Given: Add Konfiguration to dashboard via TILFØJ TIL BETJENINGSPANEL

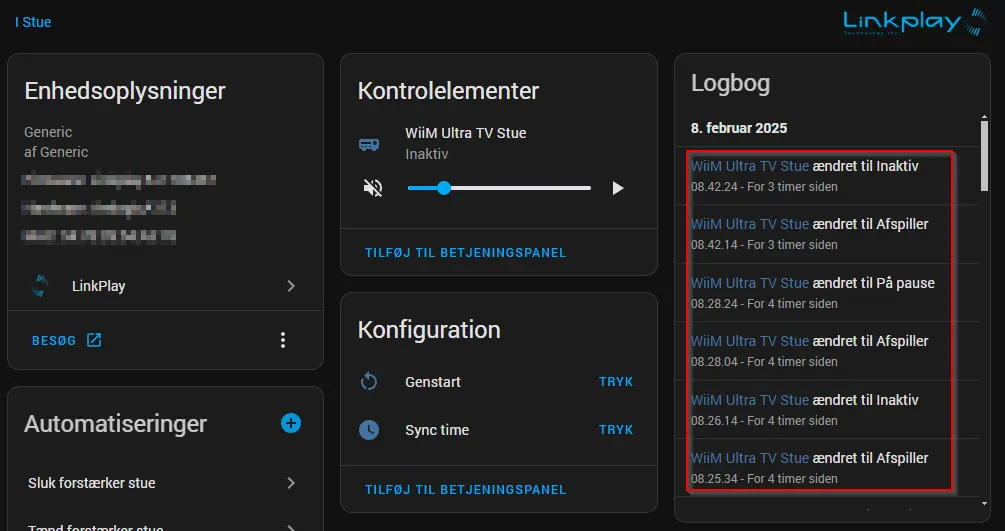Looking at the screenshot, I should click(x=466, y=489).
